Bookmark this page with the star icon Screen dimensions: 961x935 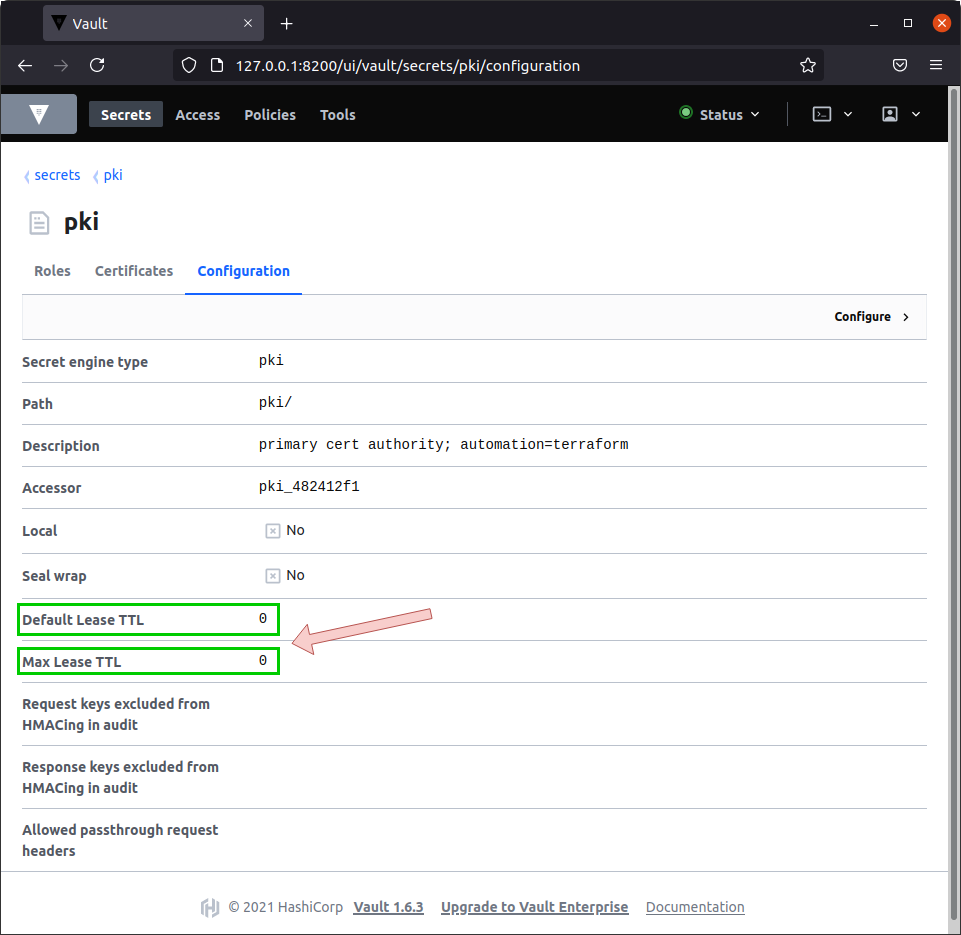tap(808, 65)
